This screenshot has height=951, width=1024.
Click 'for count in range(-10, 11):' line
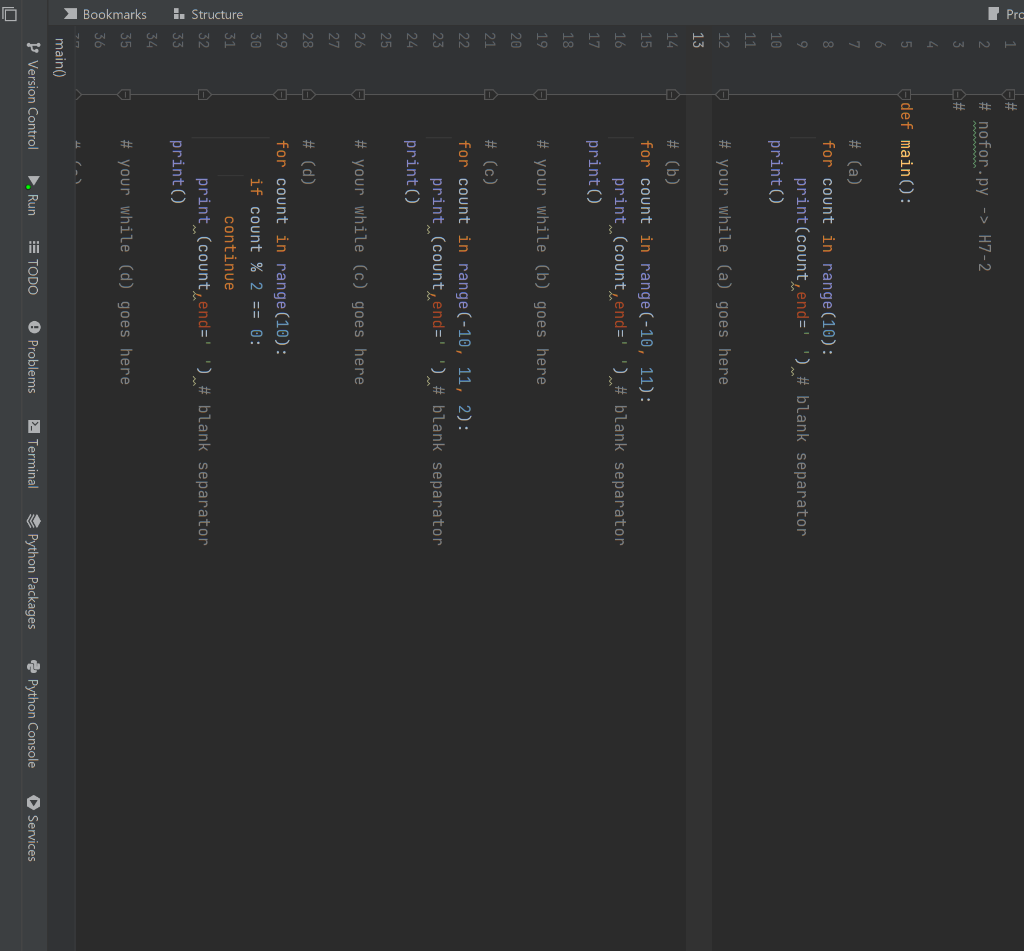click(646, 271)
